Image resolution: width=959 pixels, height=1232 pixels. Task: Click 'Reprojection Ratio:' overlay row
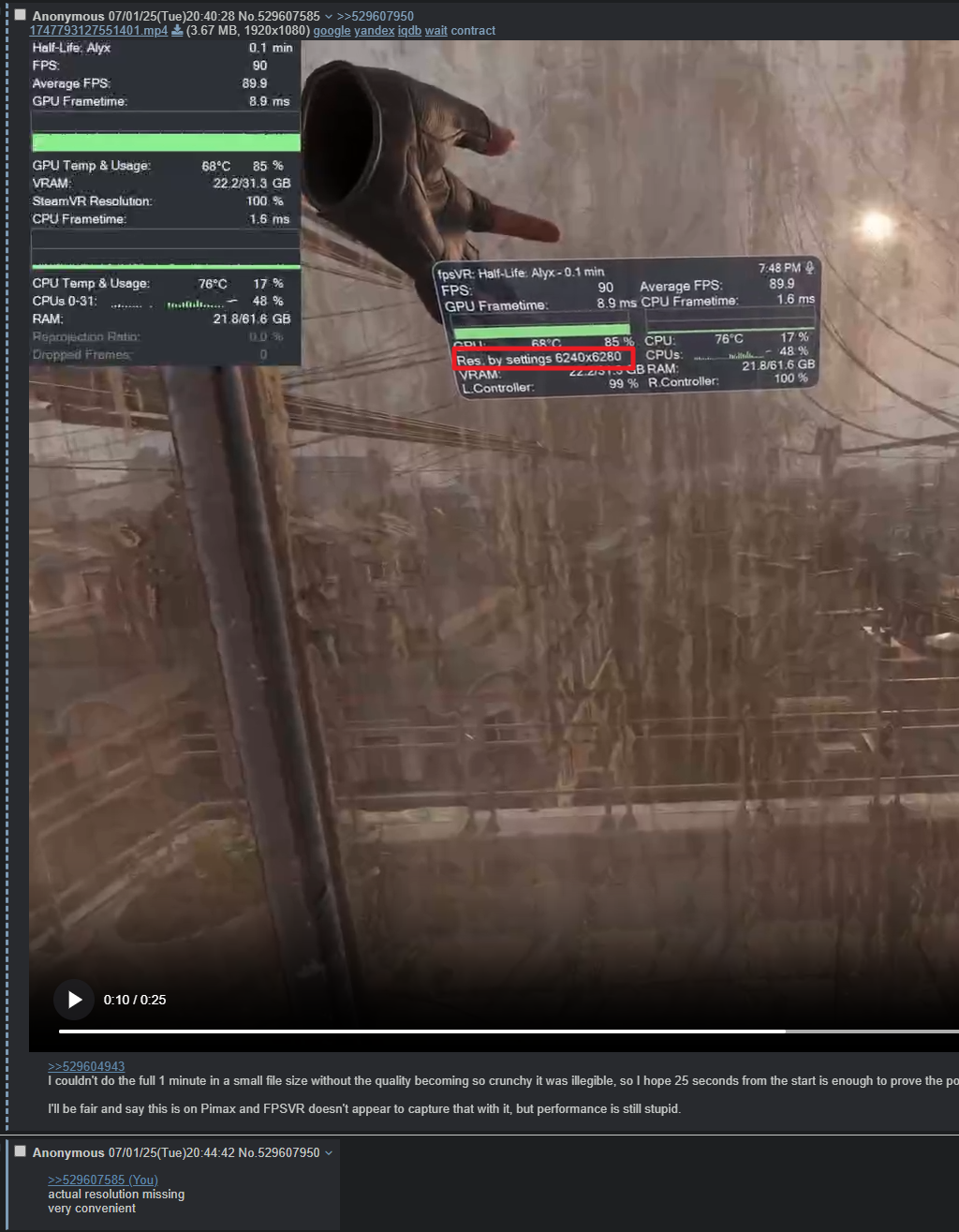click(161, 337)
